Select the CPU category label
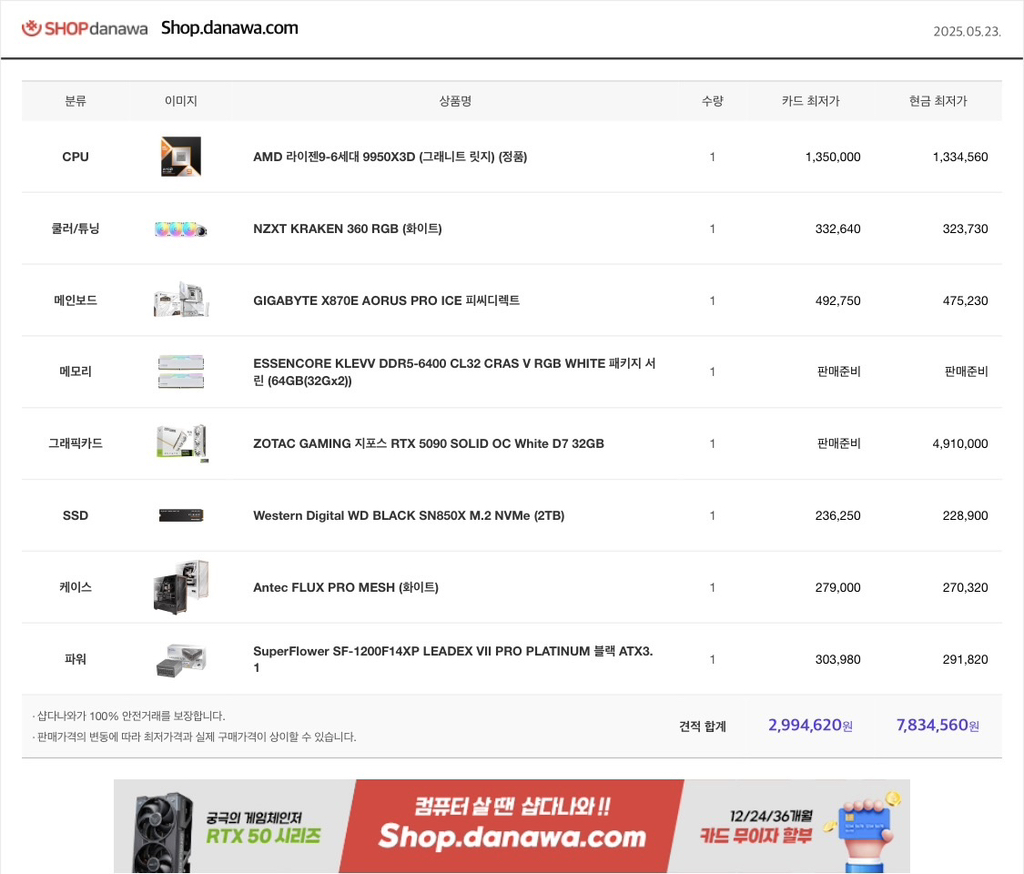 pos(75,157)
